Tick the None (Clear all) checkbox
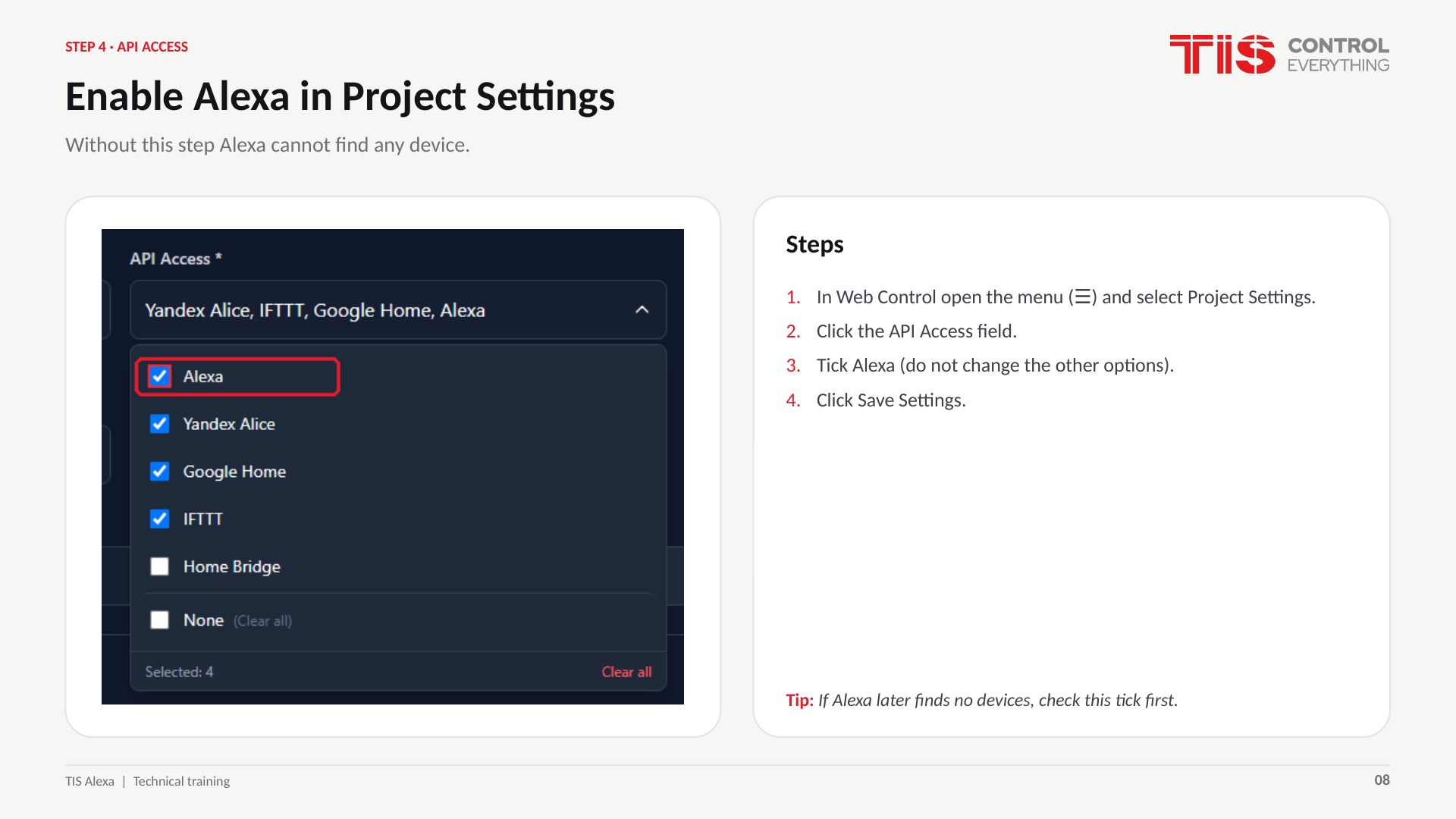Screen dimensions: 1456x819 pos(159,620)
